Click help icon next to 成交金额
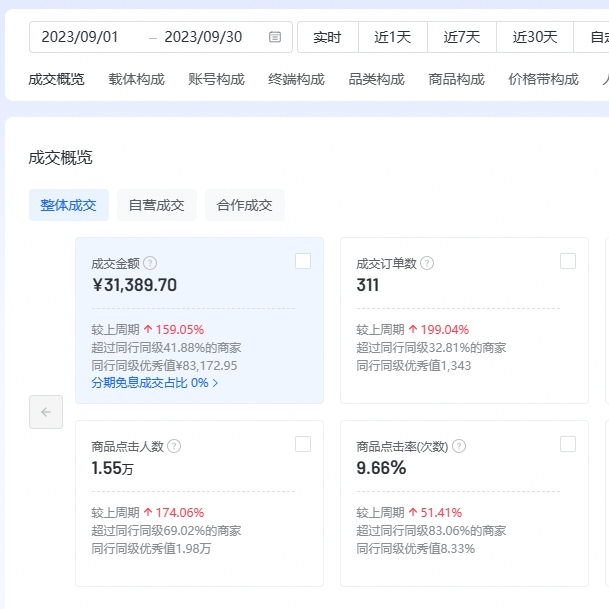Screen dimensions: 609x609 tap(150, 263)
